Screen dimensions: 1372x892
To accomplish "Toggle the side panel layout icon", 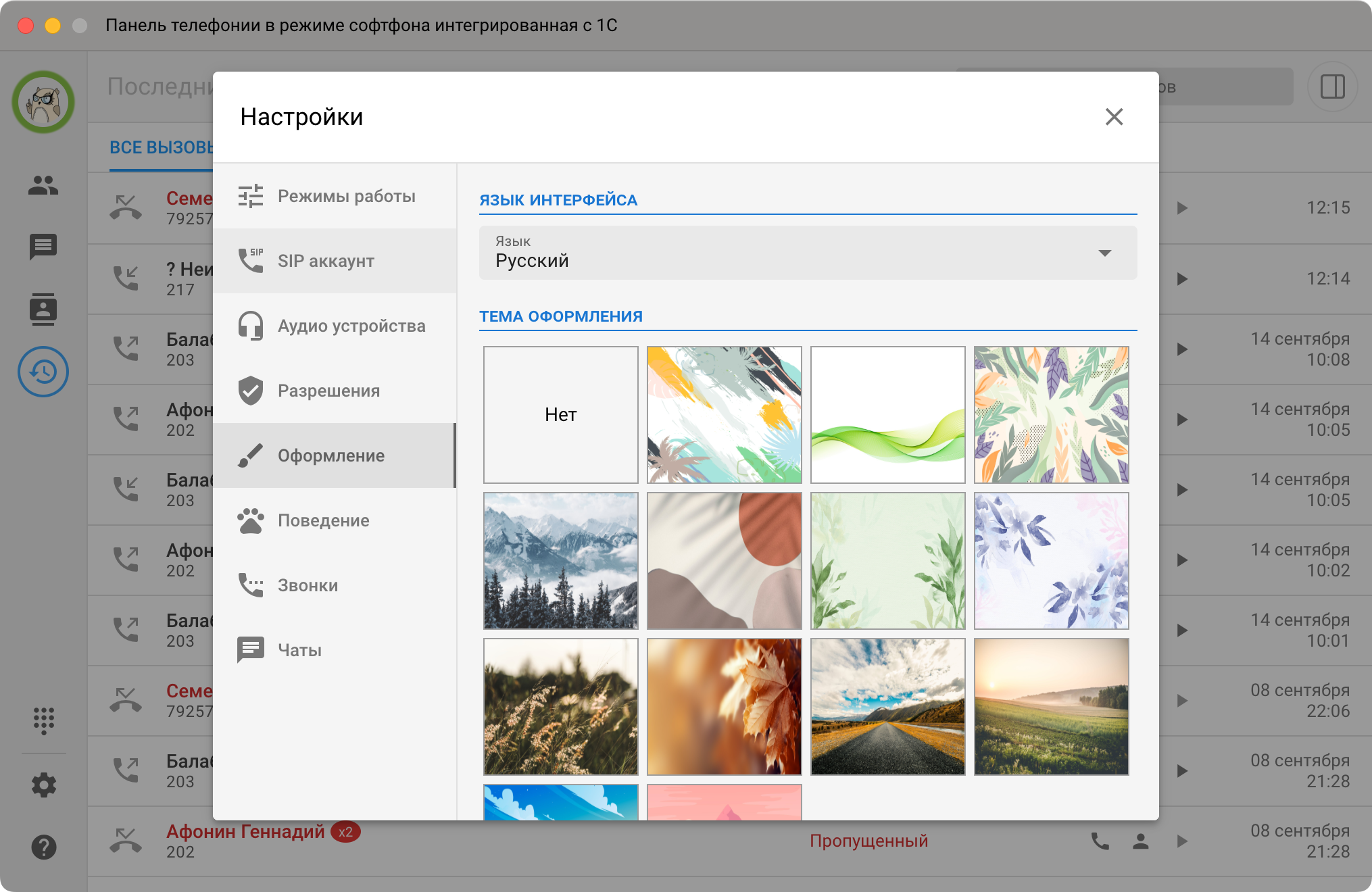I will [x=1333, y=86].
